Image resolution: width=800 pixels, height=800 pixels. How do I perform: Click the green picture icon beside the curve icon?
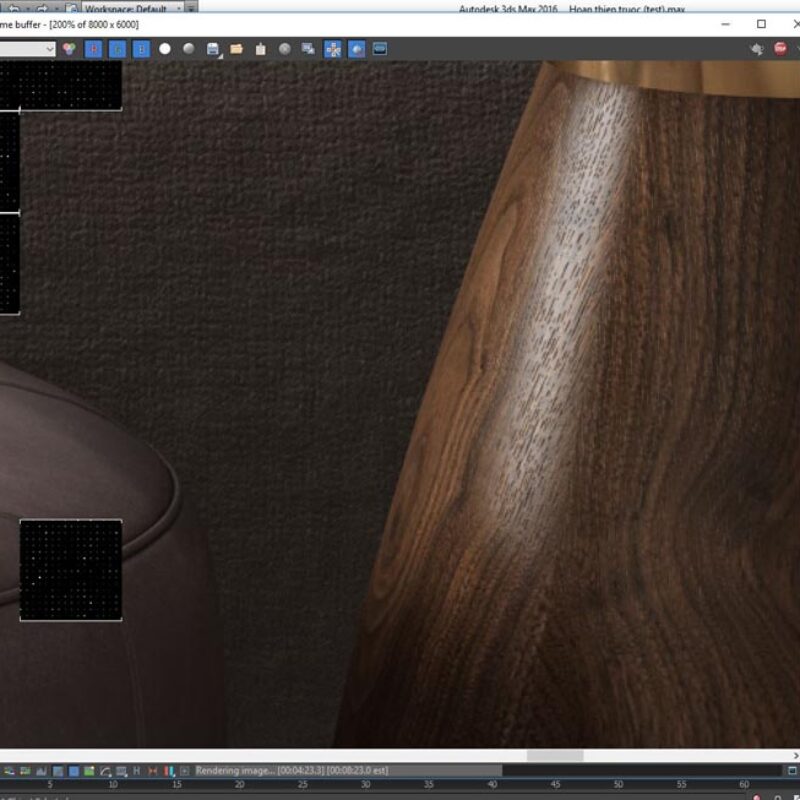(x=89, y=771)
